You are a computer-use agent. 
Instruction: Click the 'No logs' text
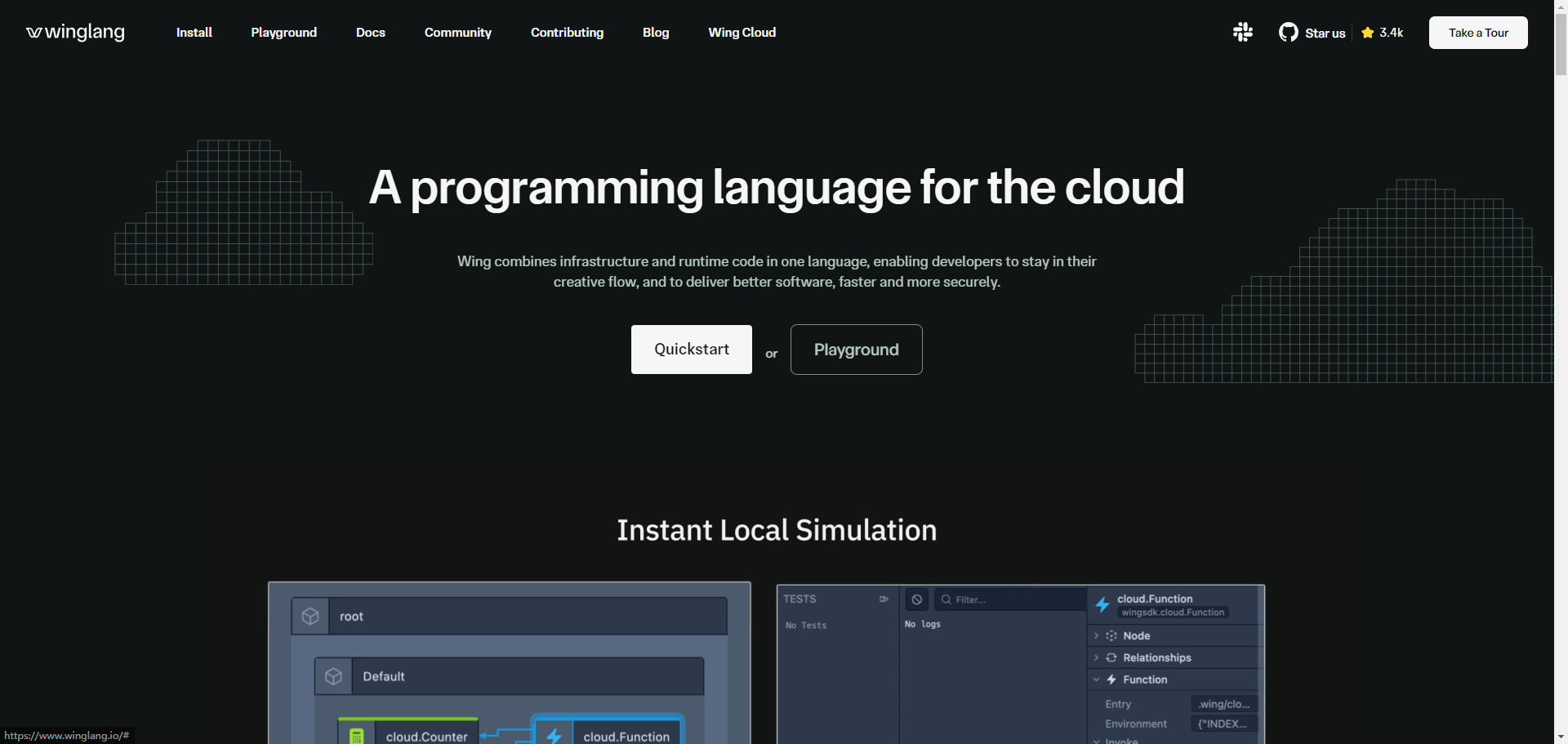point(923,624)
